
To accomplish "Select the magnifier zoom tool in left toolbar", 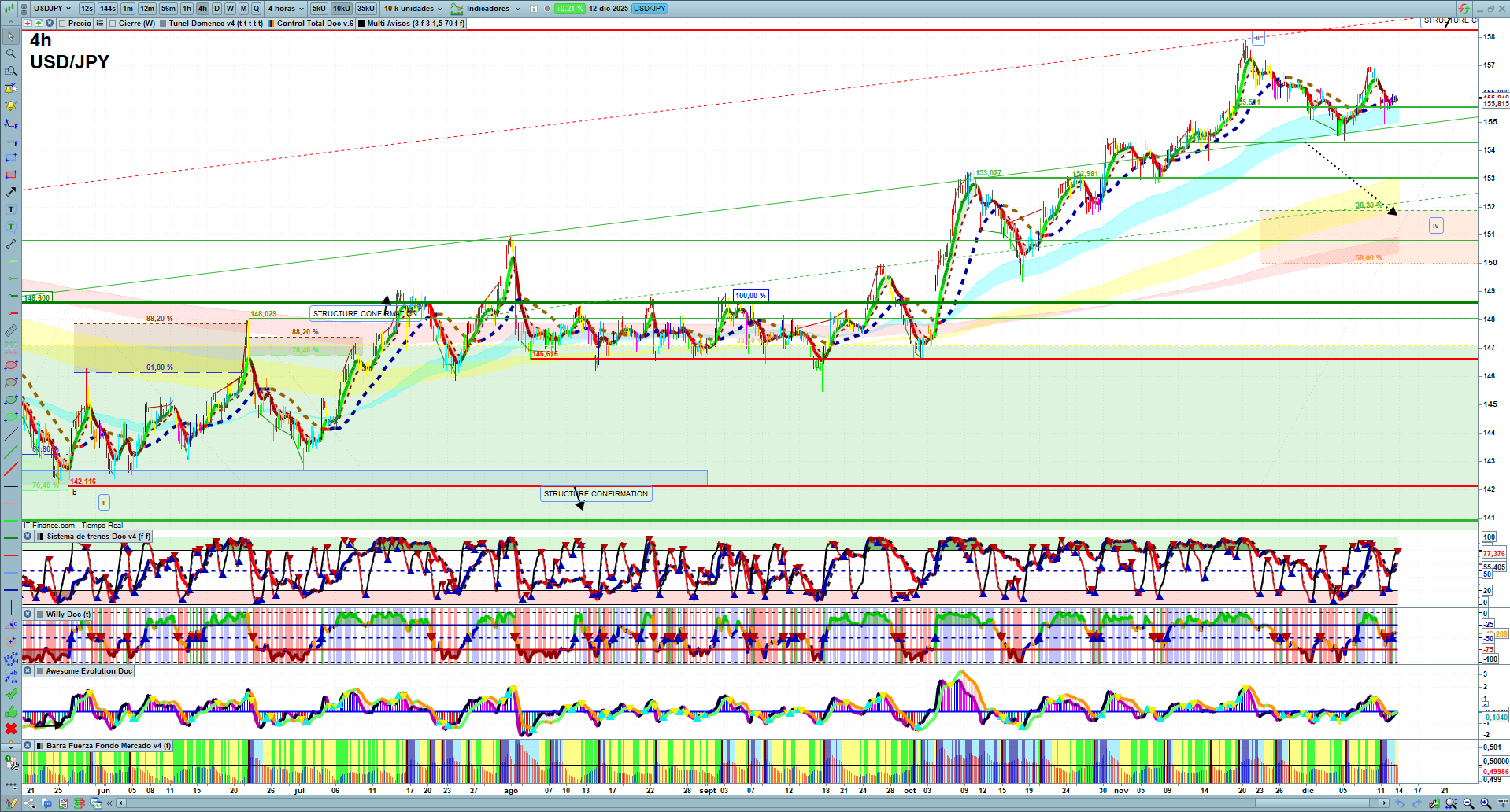I will click(11, 54).
